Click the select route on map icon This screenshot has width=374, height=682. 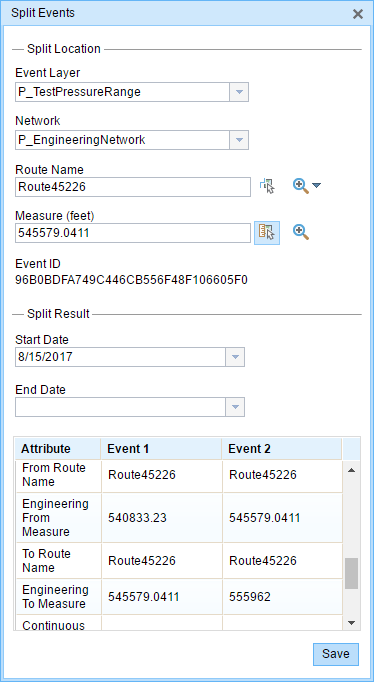(x=267, y=186)
